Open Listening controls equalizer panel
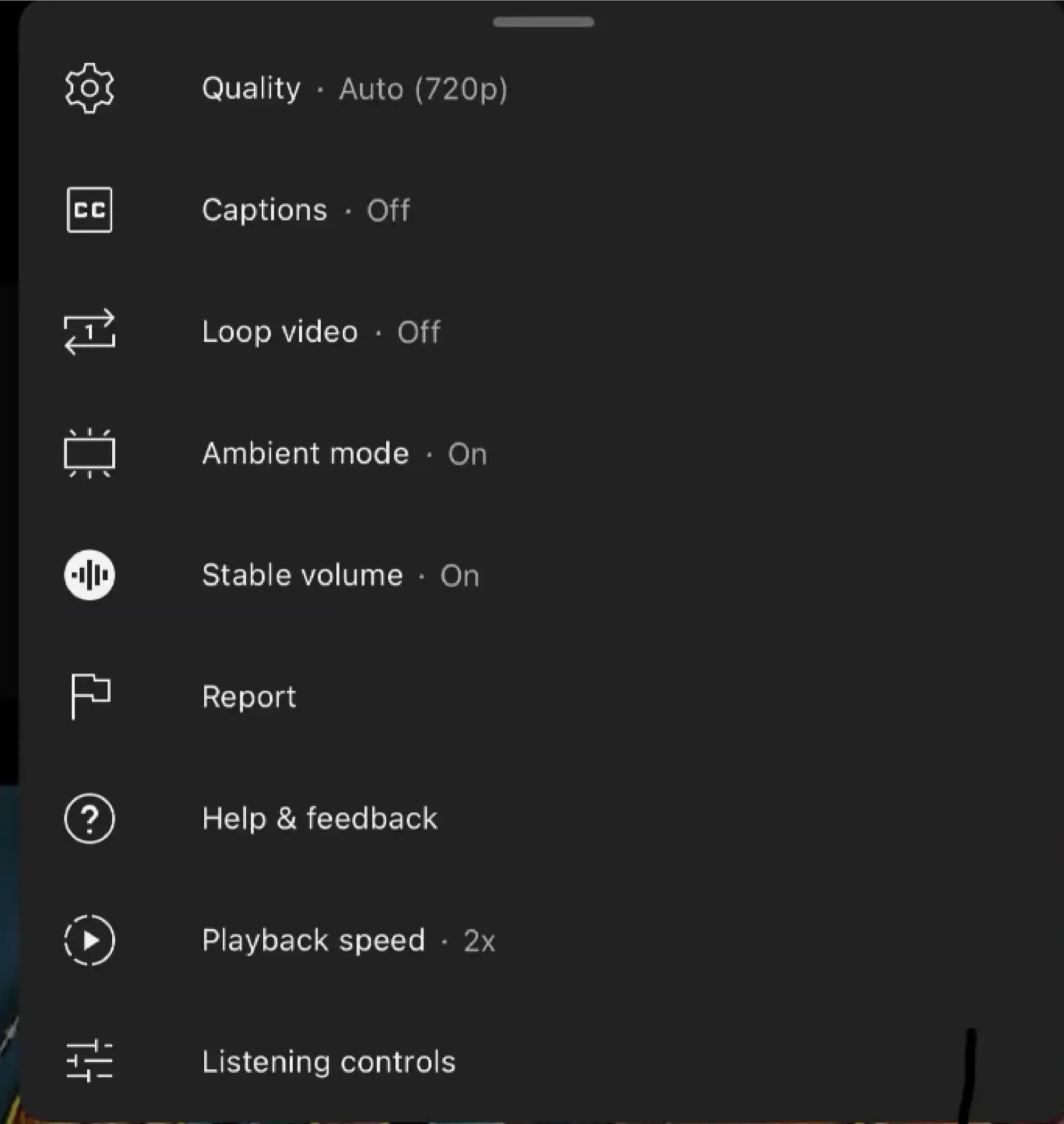This screenshot has height=1124, width=1064. click(x=327, y=1061)
